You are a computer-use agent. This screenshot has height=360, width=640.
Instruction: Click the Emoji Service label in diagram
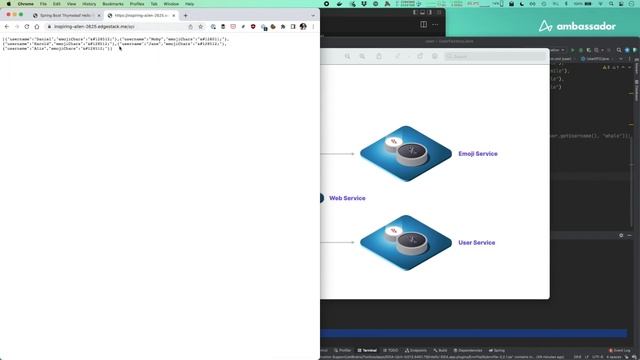click(478, 154)
